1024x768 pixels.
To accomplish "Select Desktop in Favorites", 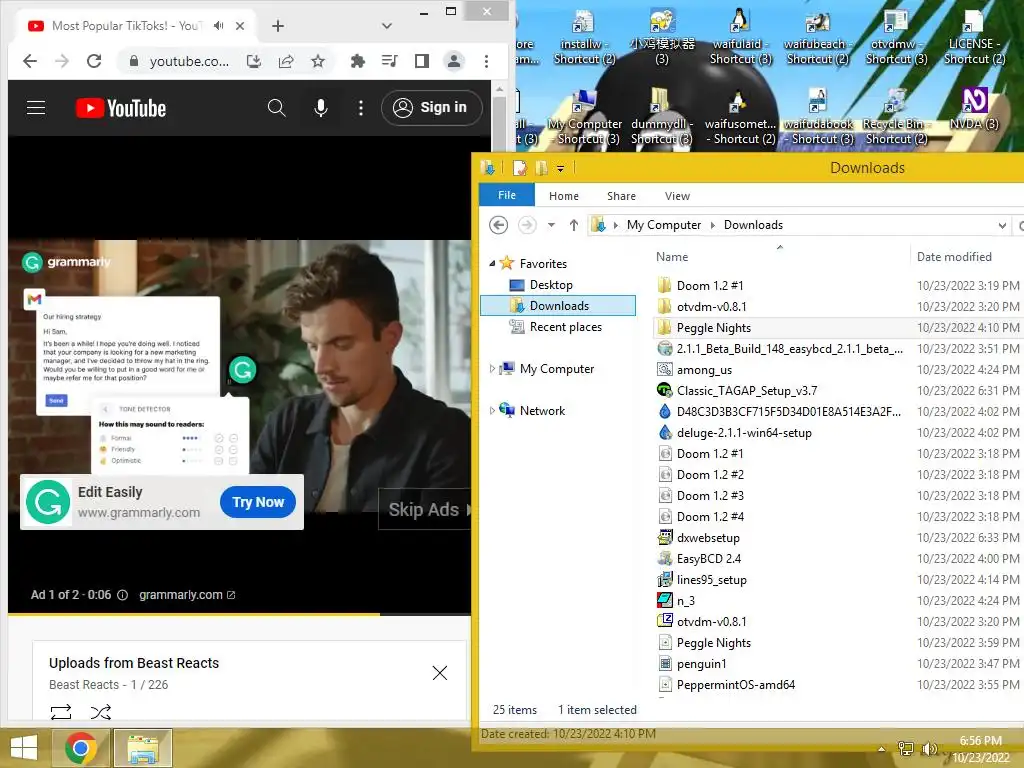I will pyautogui.click(x=551, y=285).
